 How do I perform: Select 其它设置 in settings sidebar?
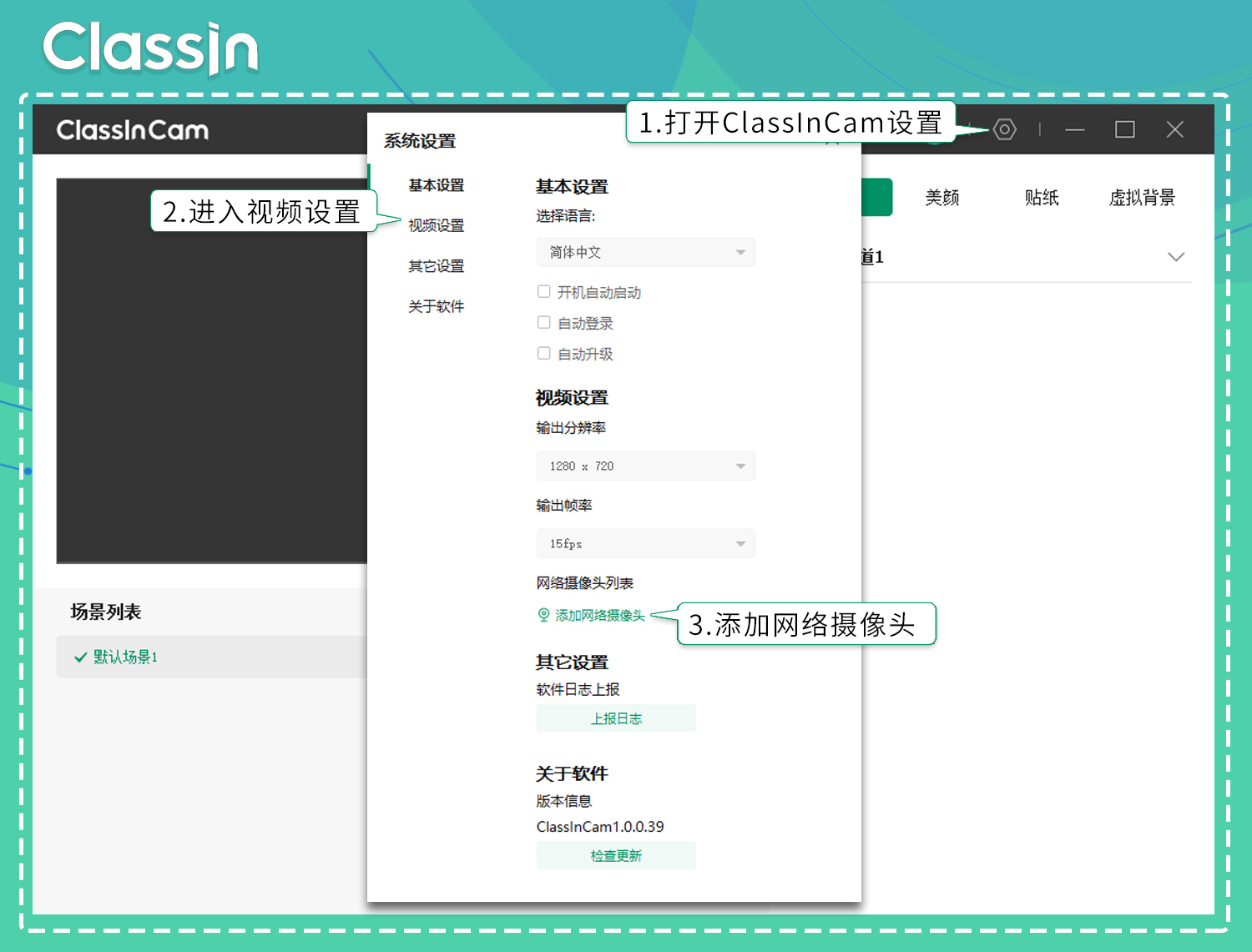tap(437, 266)
